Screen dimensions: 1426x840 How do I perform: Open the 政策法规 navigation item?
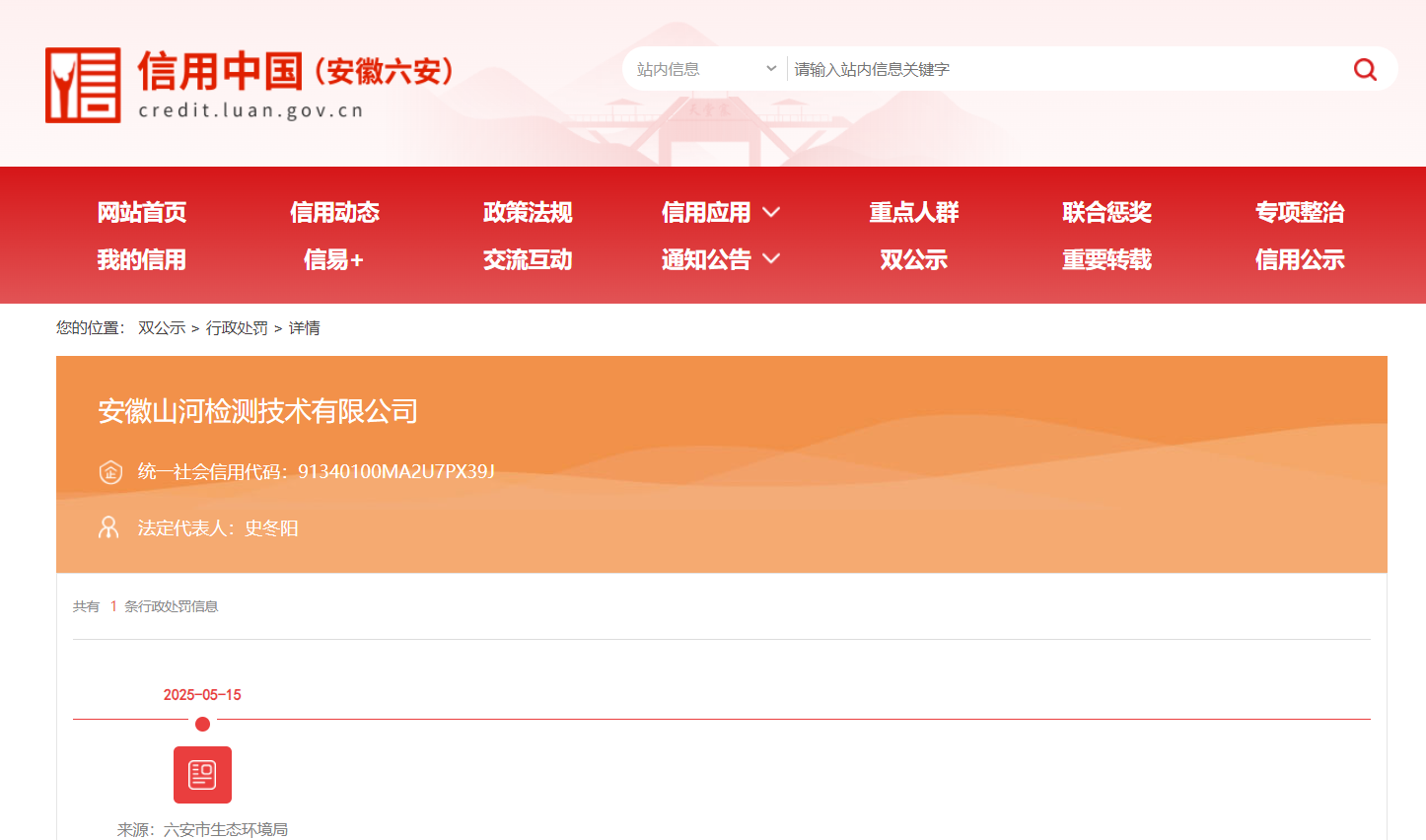coord(528,212)
